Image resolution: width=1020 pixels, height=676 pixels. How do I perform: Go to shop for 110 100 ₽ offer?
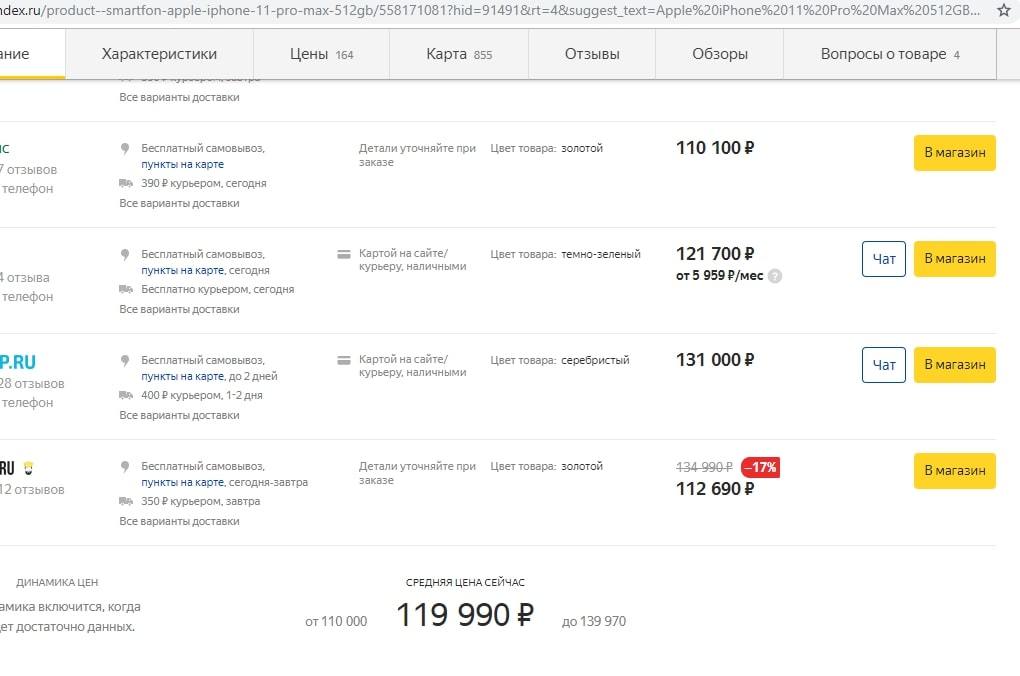pos(954,153)
